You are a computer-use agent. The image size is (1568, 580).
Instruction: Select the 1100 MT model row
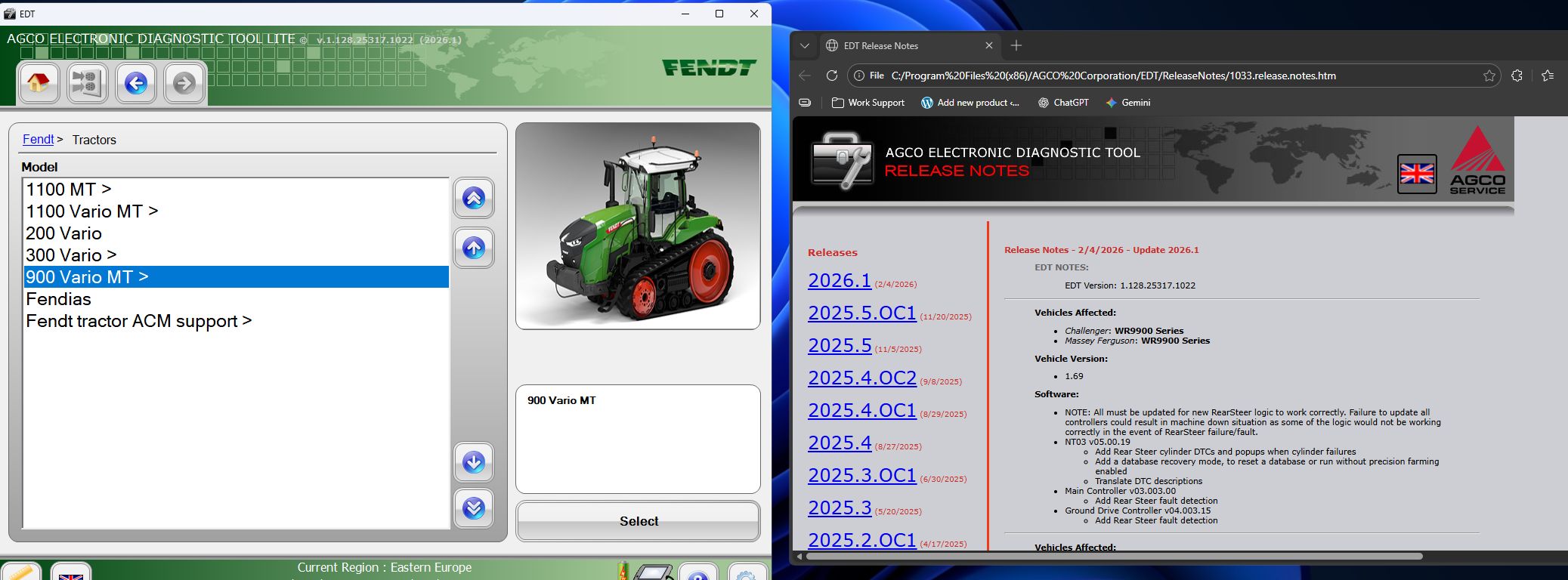click(236, 190)
